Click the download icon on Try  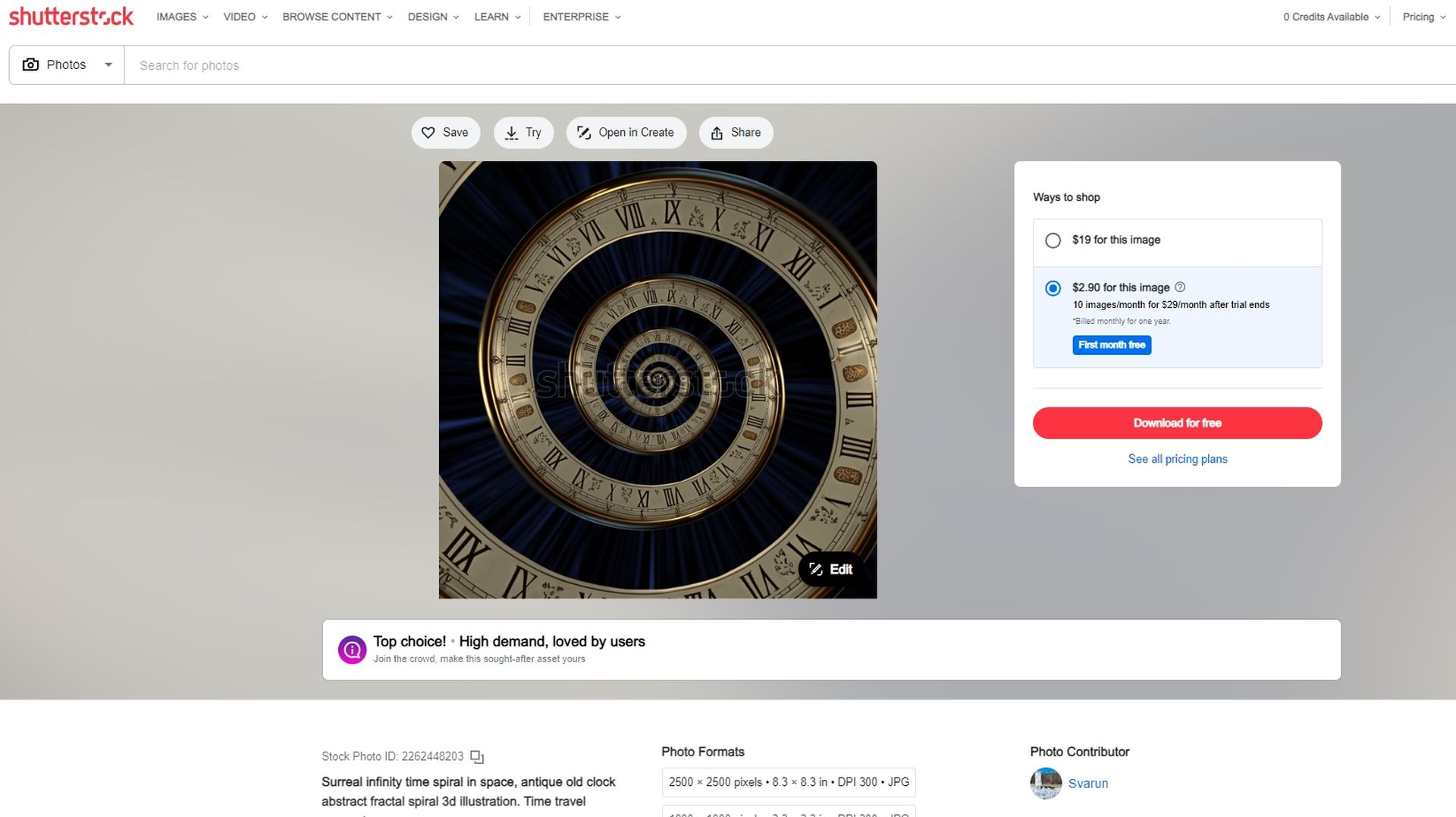click(512, 133)
